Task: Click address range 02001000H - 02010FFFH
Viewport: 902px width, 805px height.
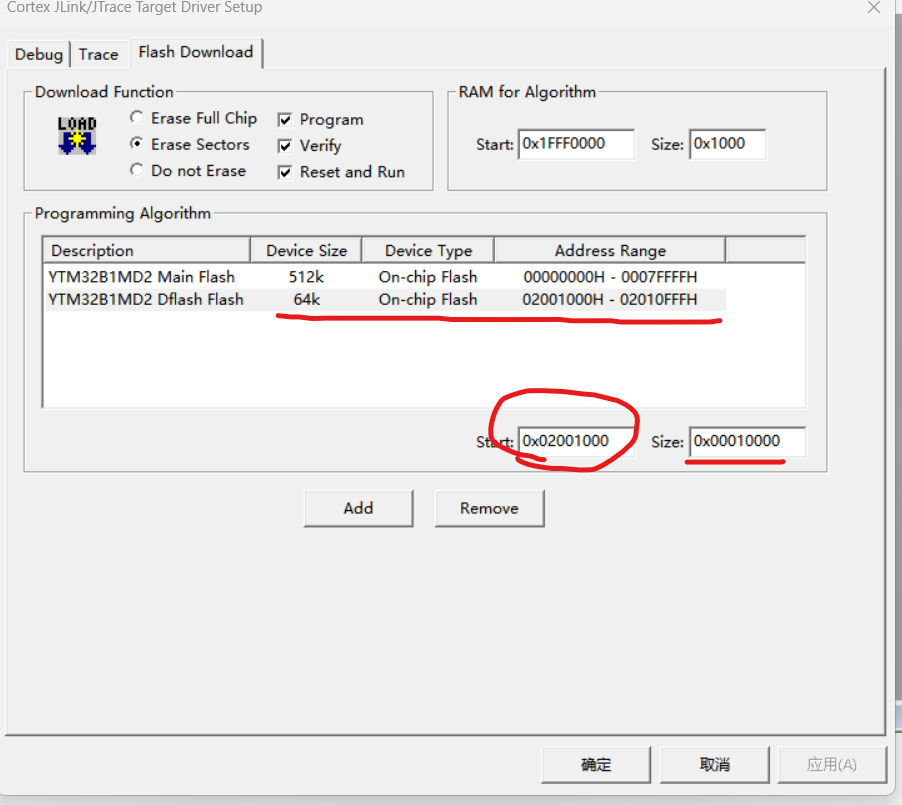Action: pyautogui.click(x=610, y=299)
